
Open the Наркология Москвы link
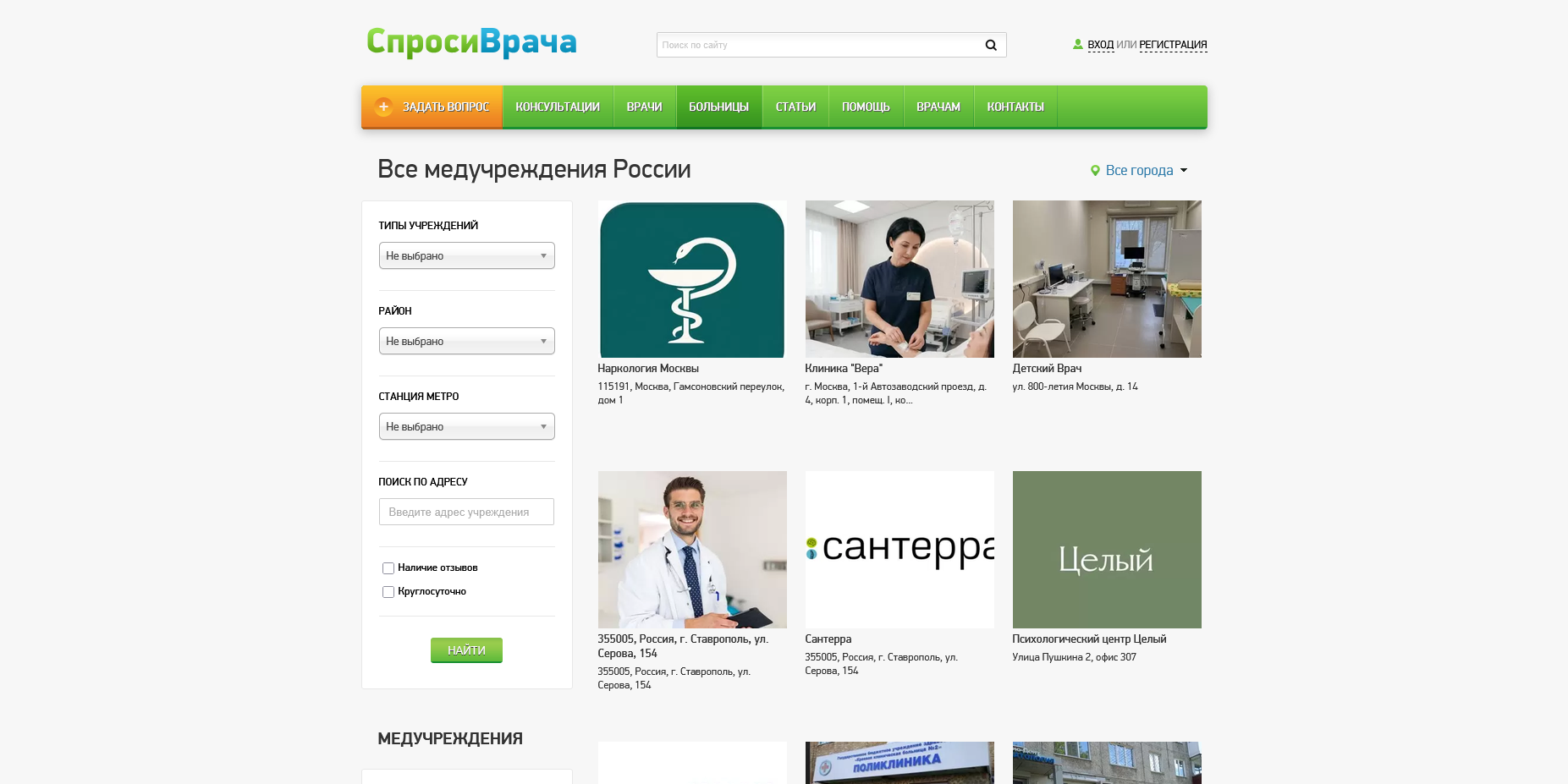[648, 369]
